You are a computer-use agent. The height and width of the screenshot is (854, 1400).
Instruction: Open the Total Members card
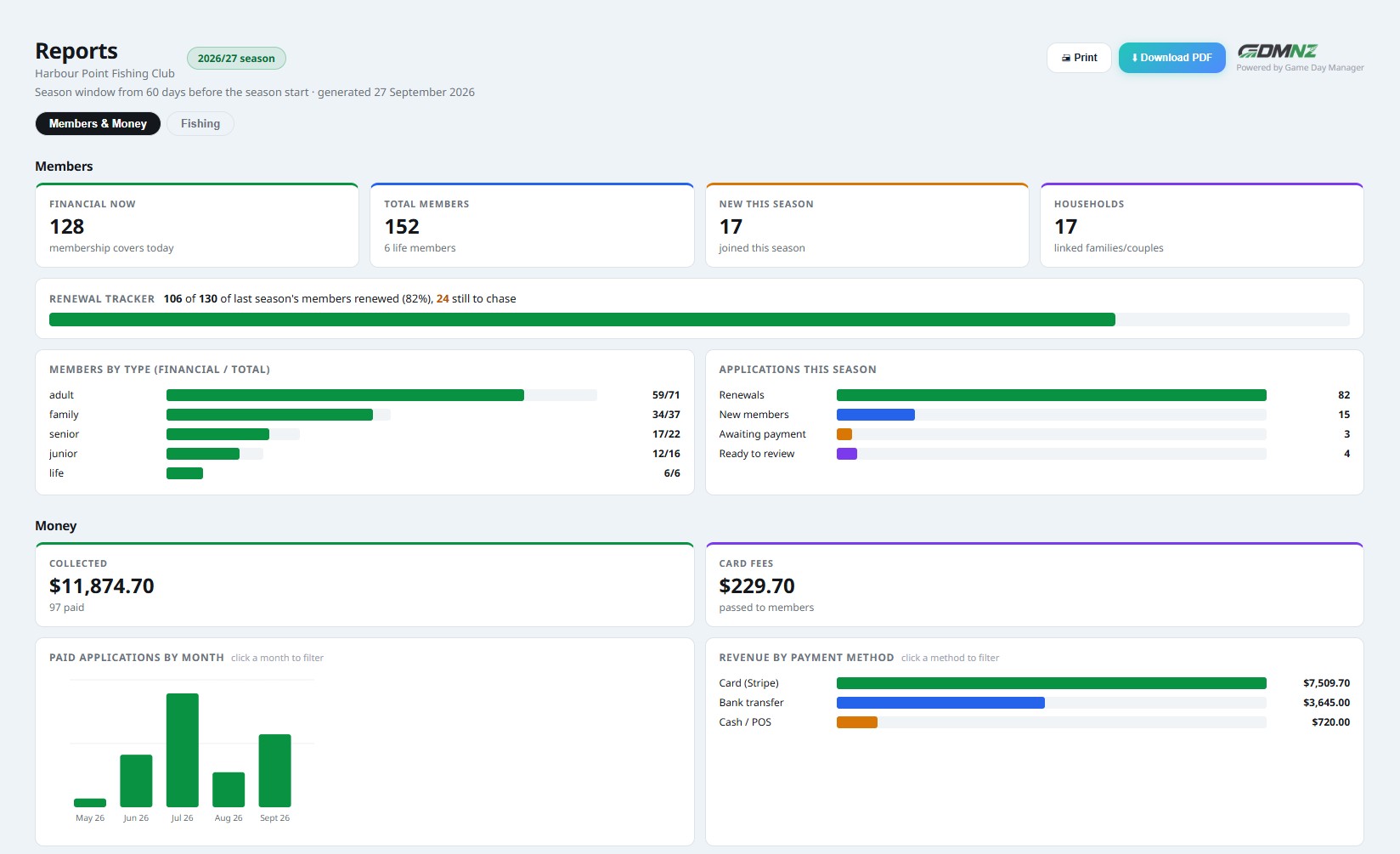[x=532, y=225]
